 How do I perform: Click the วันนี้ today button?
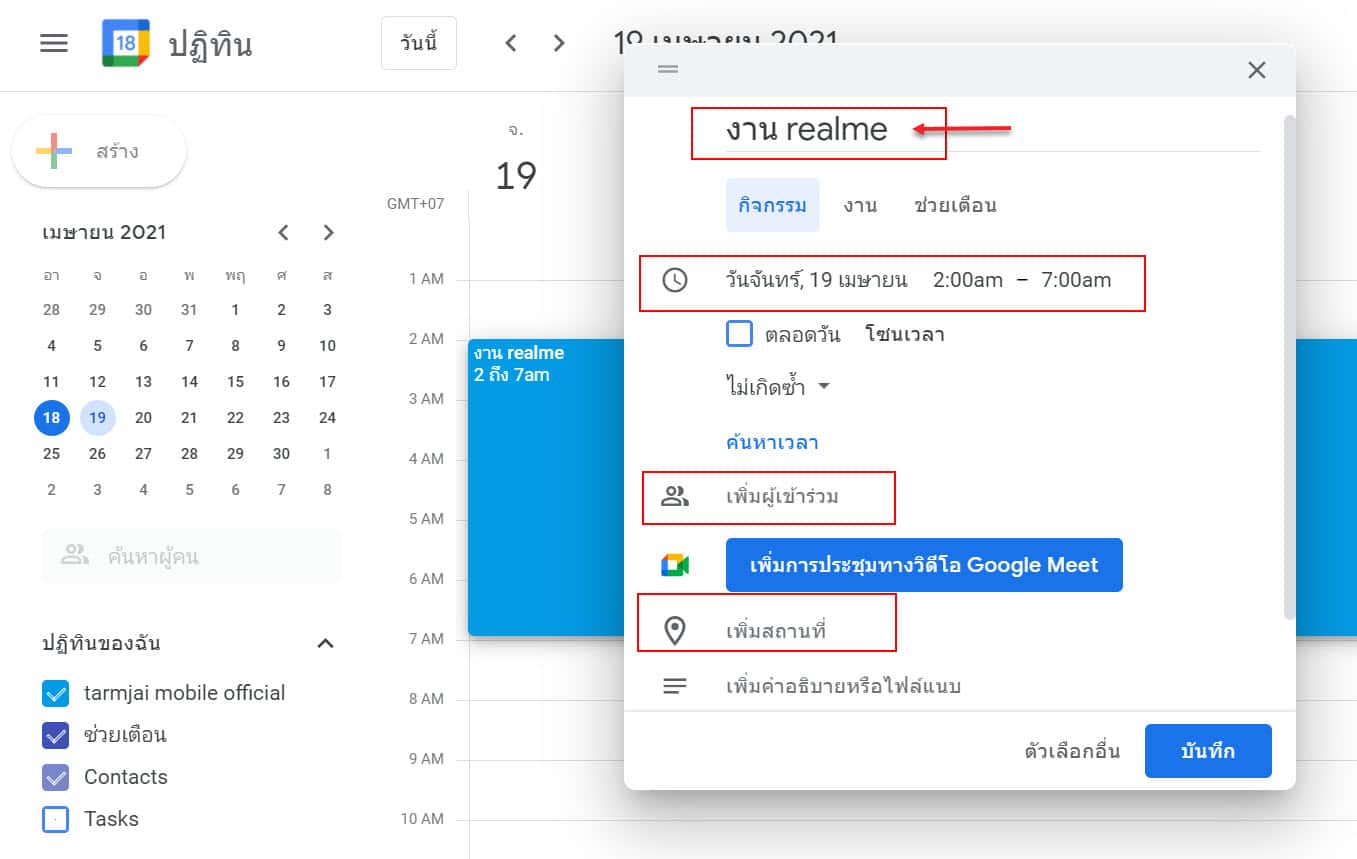(419, 43)
